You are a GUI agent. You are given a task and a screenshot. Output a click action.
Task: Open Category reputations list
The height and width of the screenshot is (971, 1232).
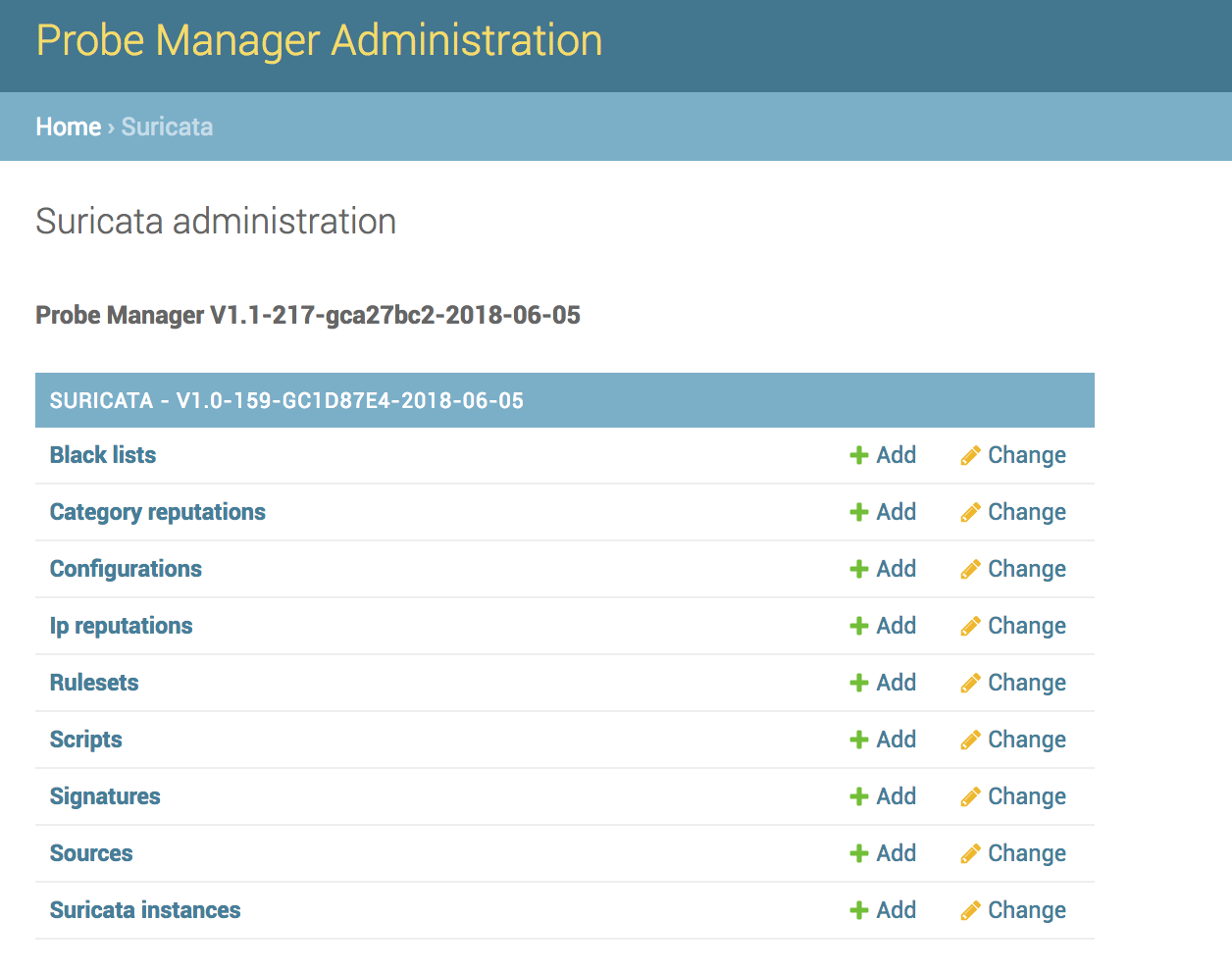coord(158,512)
